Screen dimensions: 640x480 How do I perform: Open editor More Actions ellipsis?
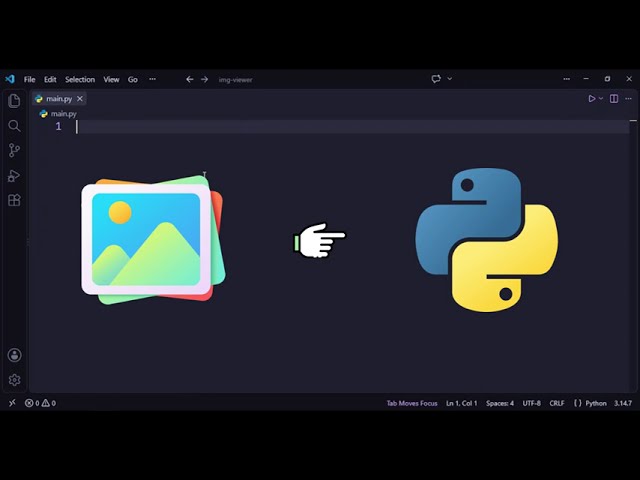click(629, 98)
